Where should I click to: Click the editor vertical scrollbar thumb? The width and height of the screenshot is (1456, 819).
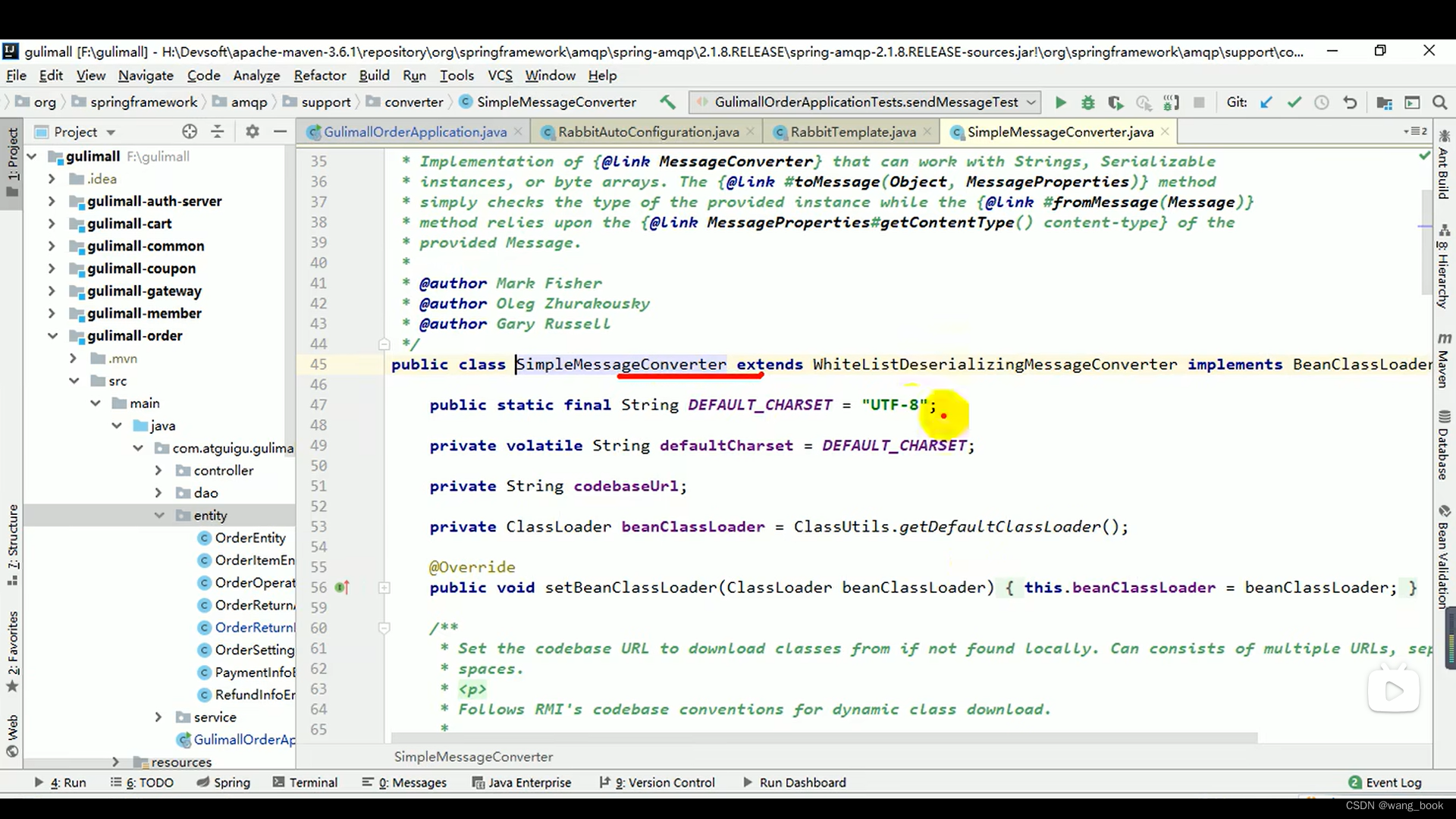point(1426,243)
